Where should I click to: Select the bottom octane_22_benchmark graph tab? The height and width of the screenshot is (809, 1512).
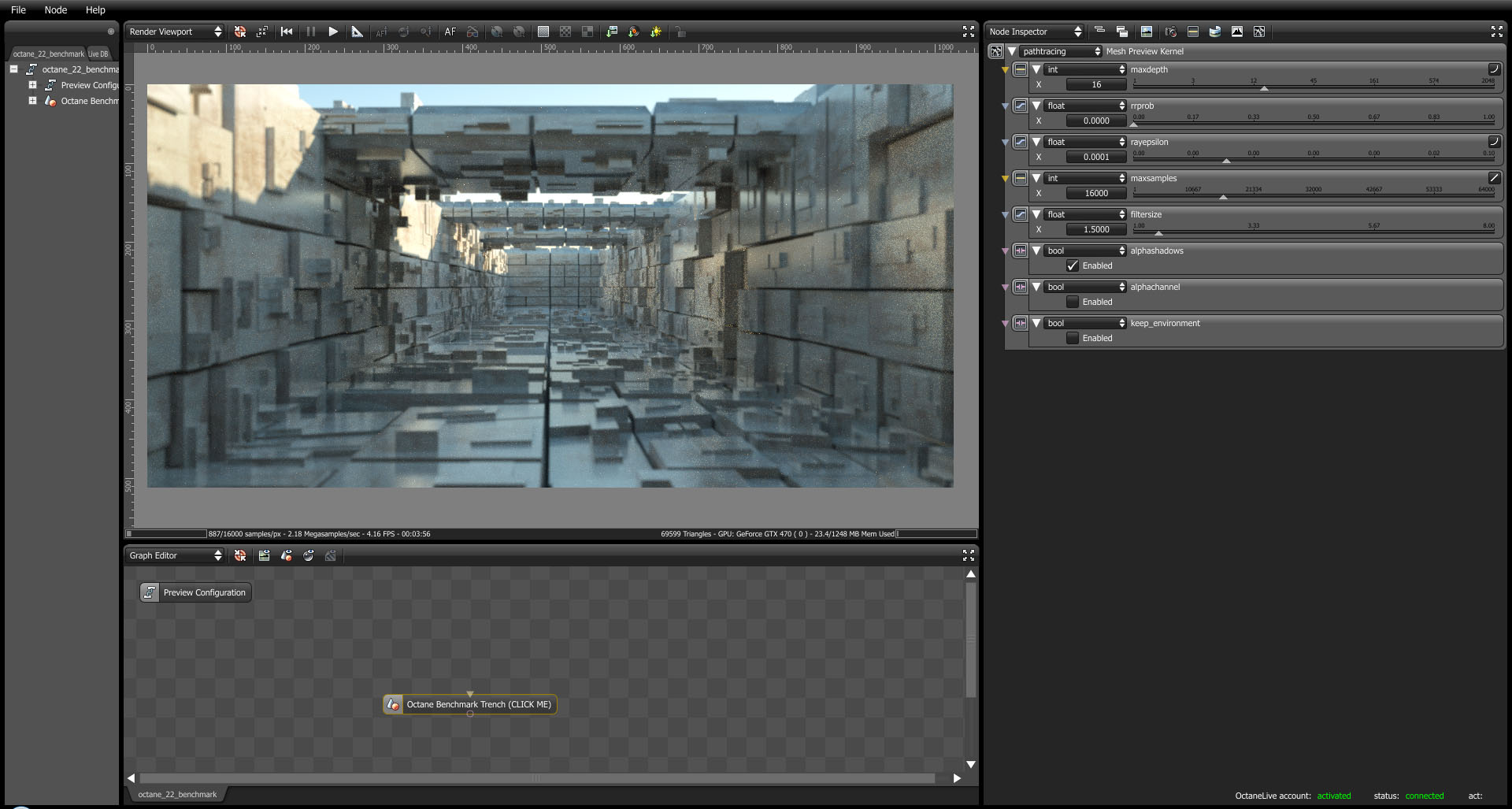pyautogui.click(x=177, y=794)
